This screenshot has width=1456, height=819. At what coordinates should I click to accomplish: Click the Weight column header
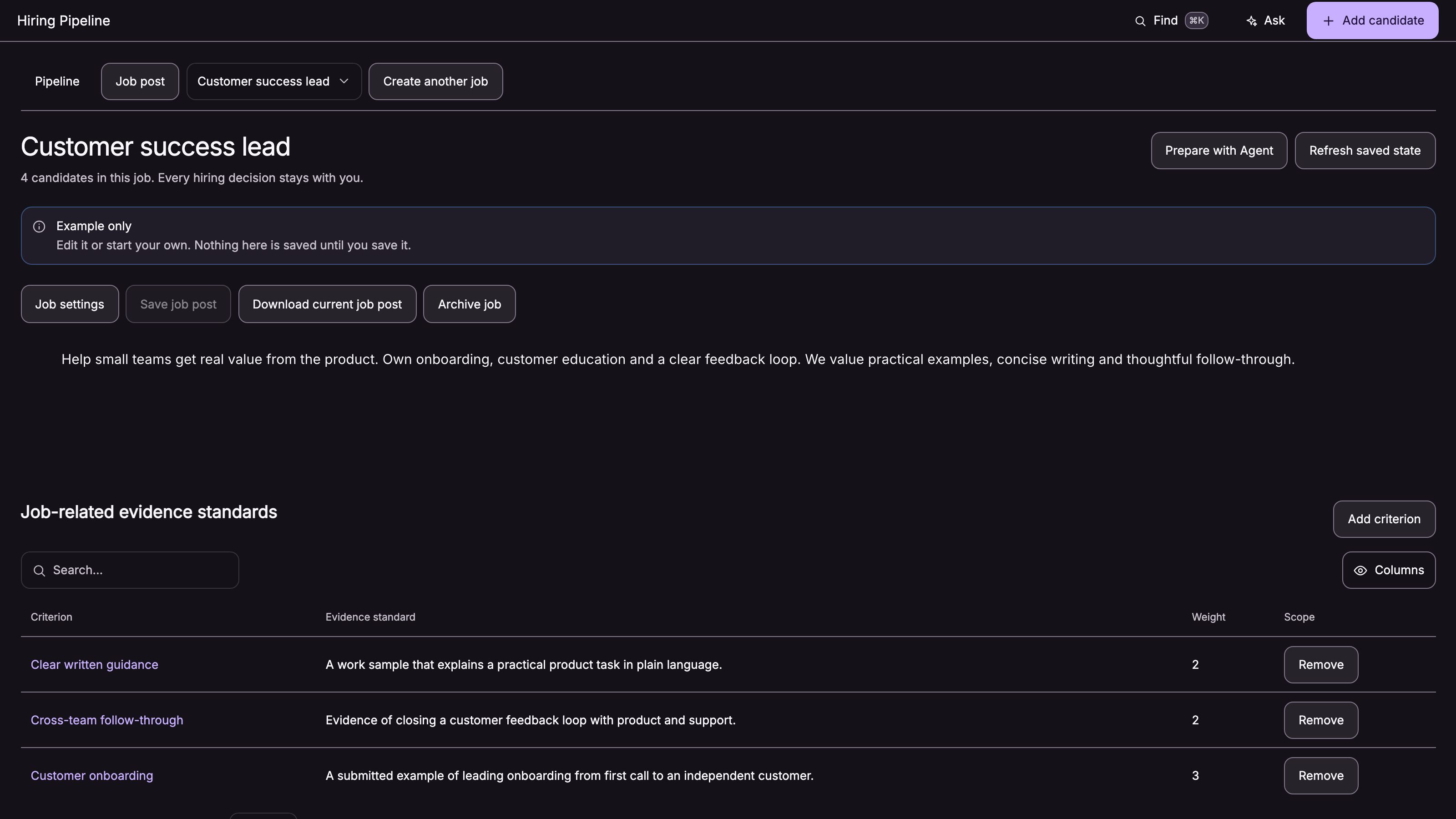pos(1208,617)
